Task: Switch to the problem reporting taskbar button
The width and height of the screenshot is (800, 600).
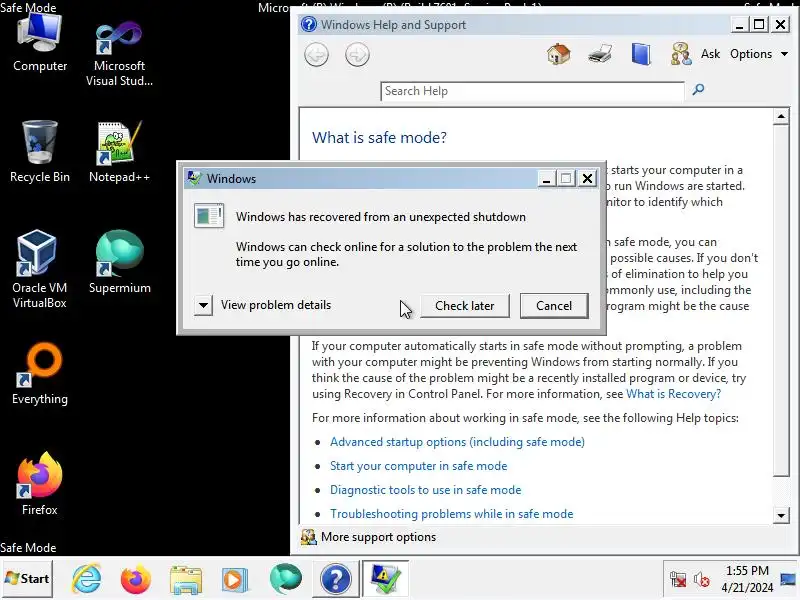Action: 385,579
